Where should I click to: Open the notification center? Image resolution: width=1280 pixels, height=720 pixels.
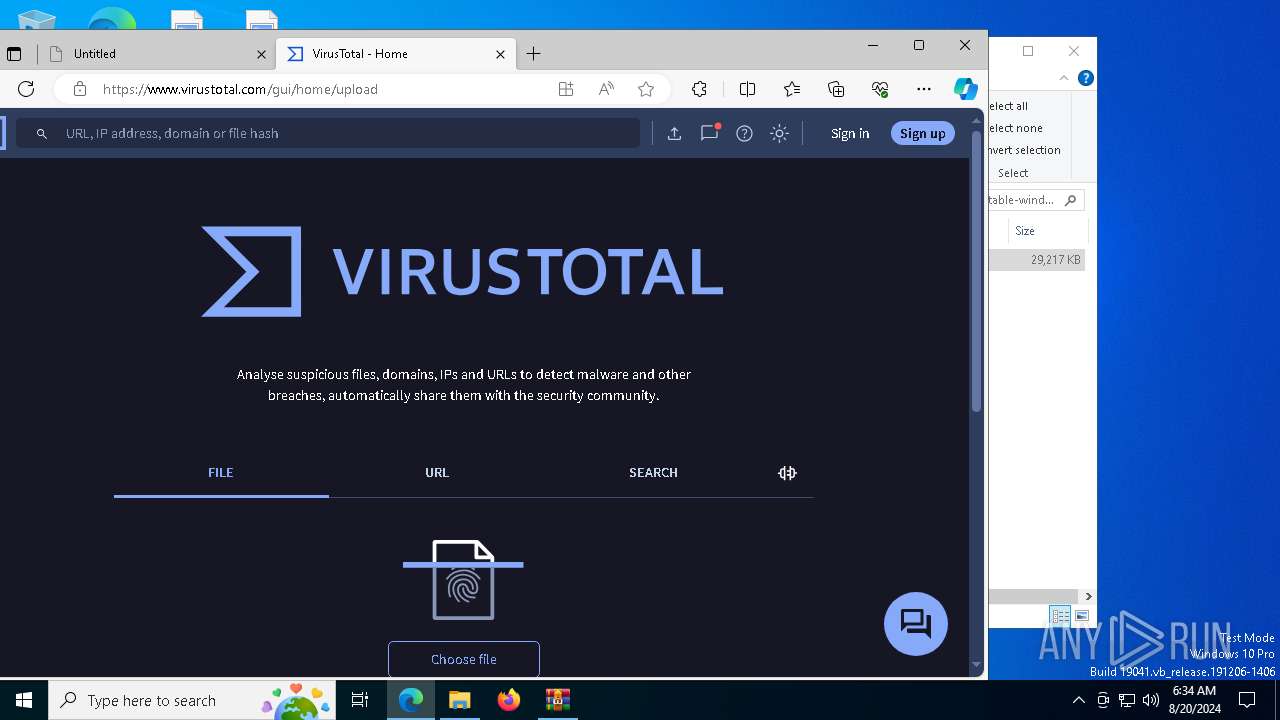[x=1247, y=700]
